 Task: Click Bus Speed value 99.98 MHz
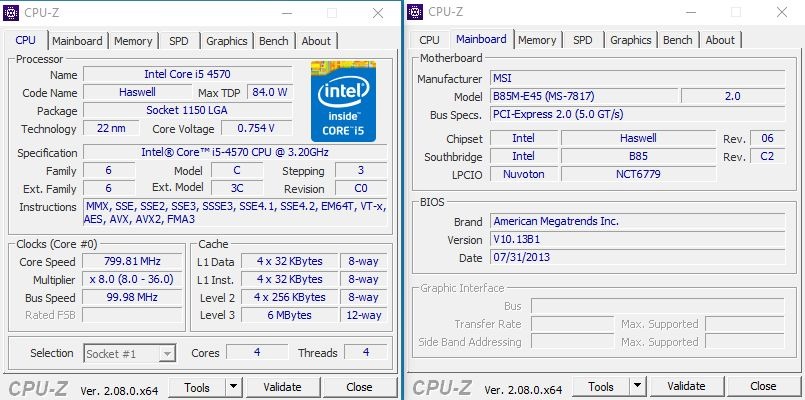pos(132,297)
